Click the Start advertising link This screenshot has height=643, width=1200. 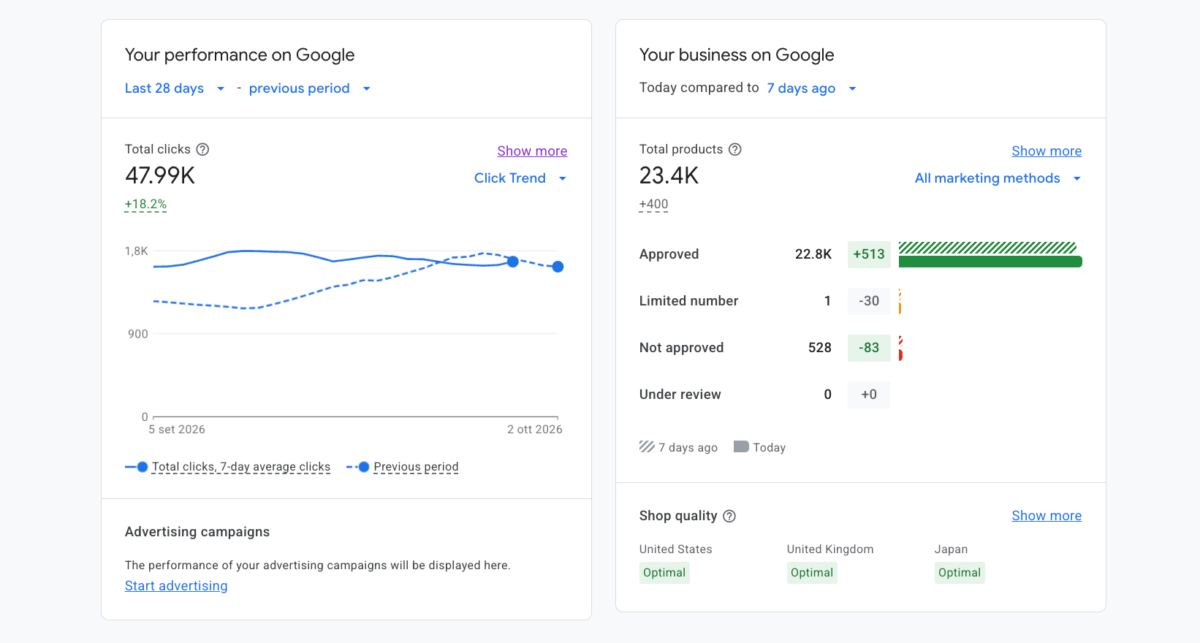pyautogui.click(x=176, y=586)
